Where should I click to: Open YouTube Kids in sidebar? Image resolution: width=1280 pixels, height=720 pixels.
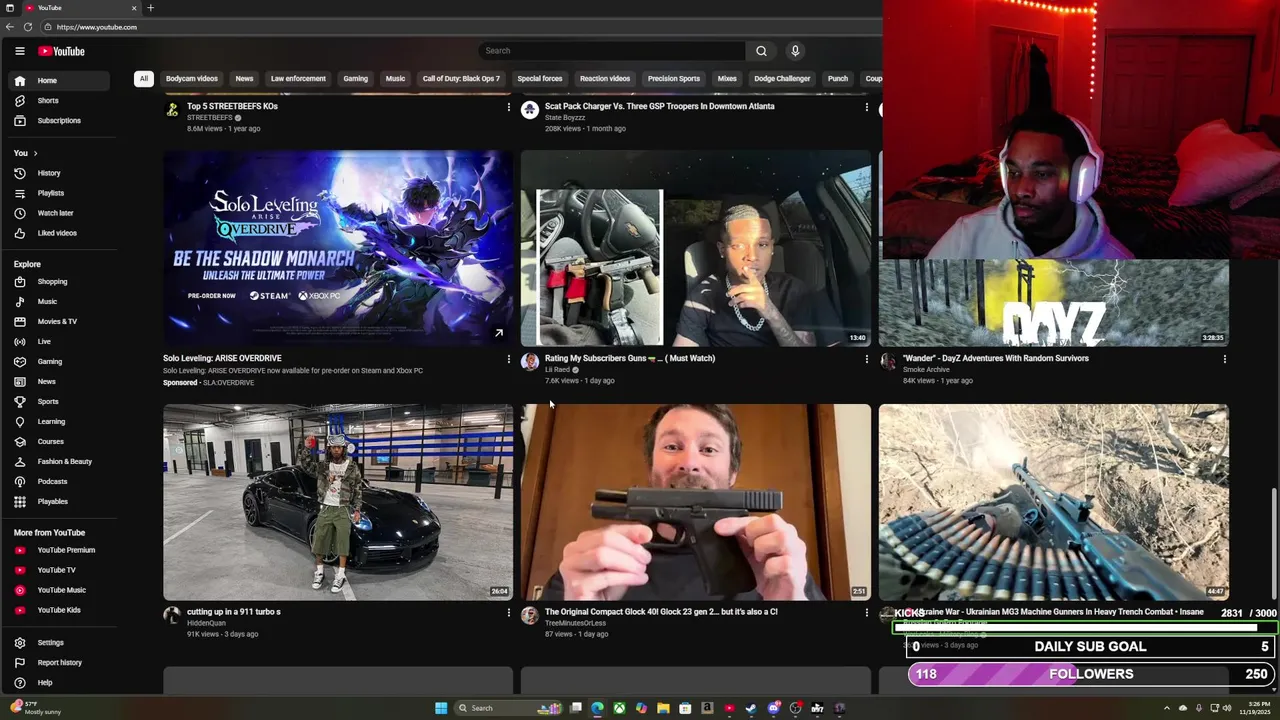[x=59, y=610]
